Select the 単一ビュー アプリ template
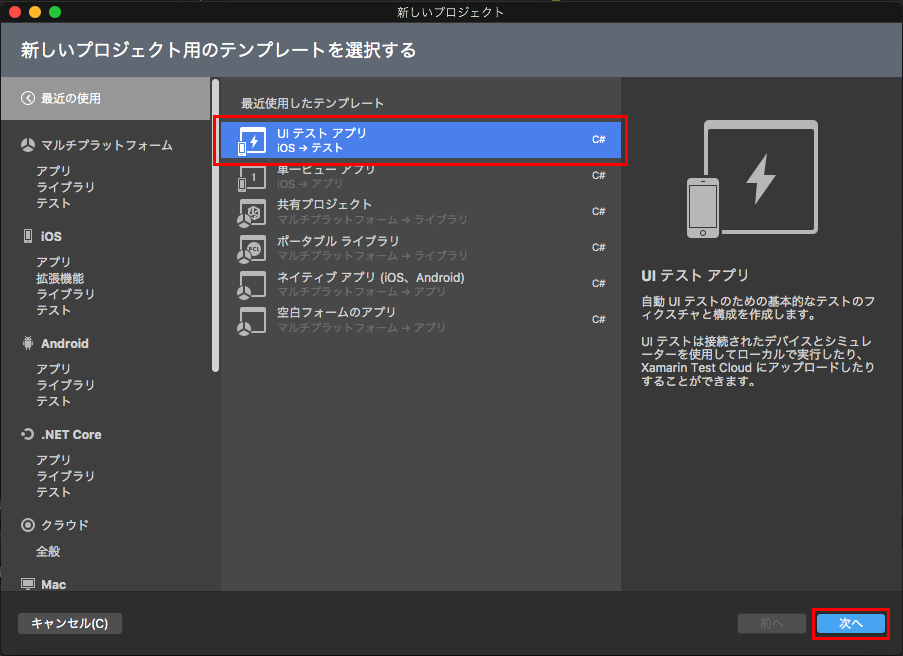Image resolution: width=903 pixels, height=656 pixels. (420, 176)
